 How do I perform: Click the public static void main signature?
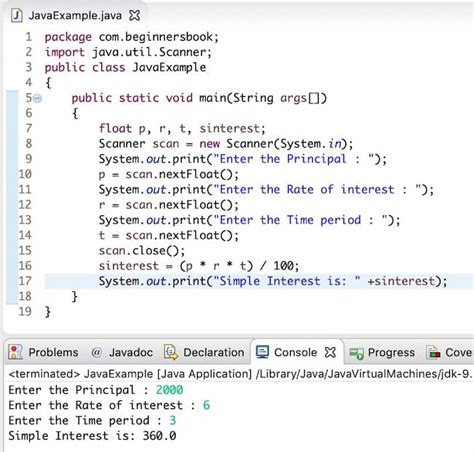(199, 98)
